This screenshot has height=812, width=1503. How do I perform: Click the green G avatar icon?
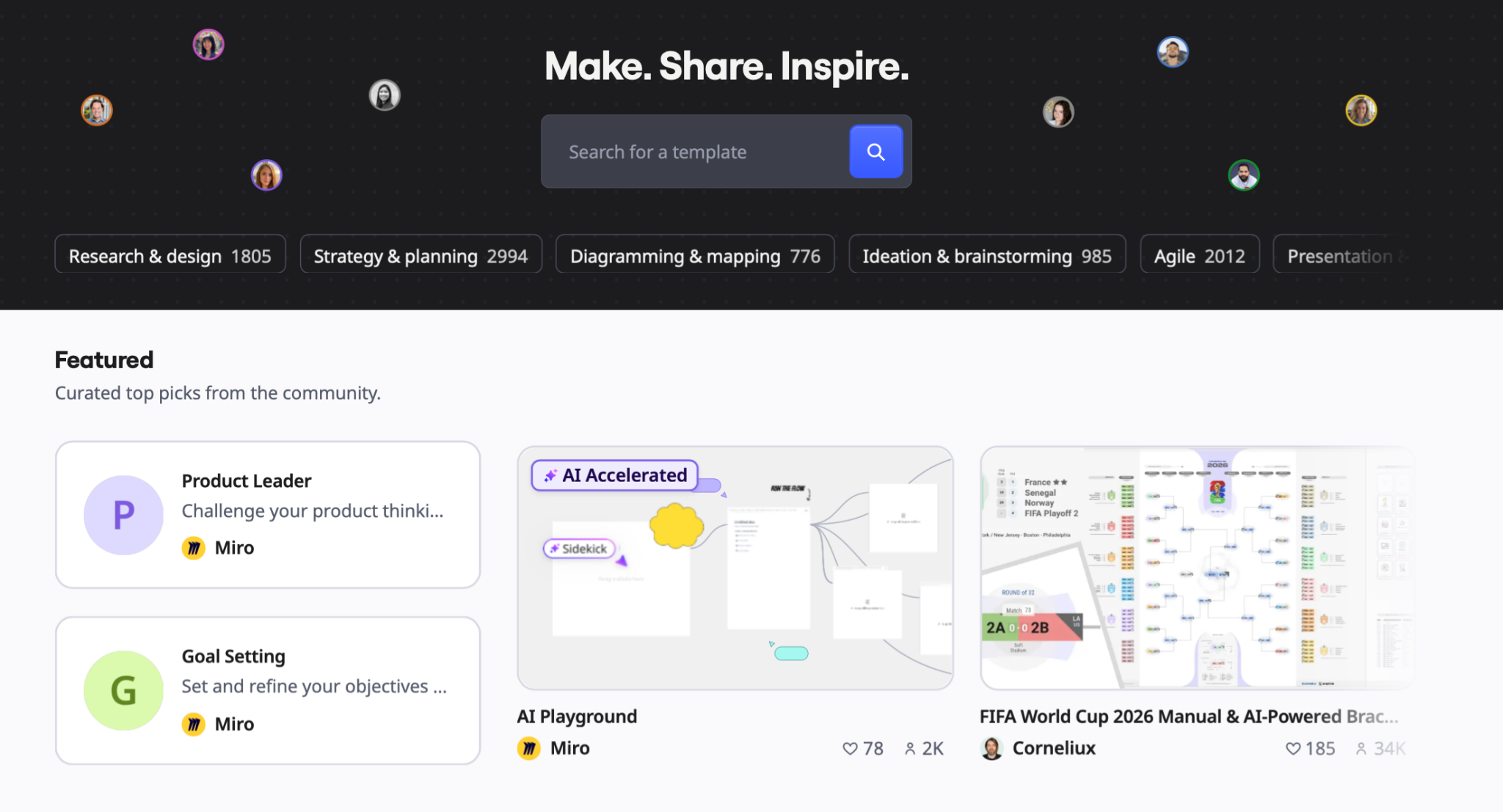tap(123, 691)
